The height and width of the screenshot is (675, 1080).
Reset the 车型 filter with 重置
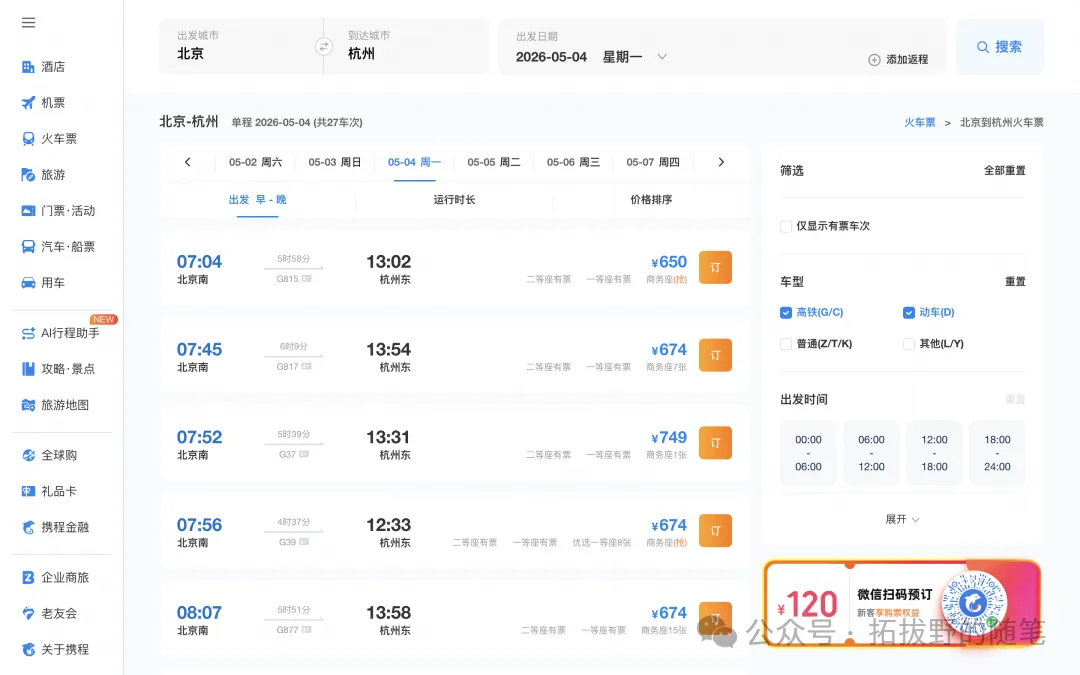click(x=1015, y=282)
